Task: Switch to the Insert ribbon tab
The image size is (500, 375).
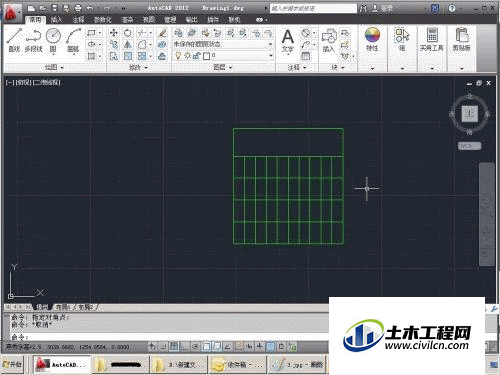Action: (56, 20)
